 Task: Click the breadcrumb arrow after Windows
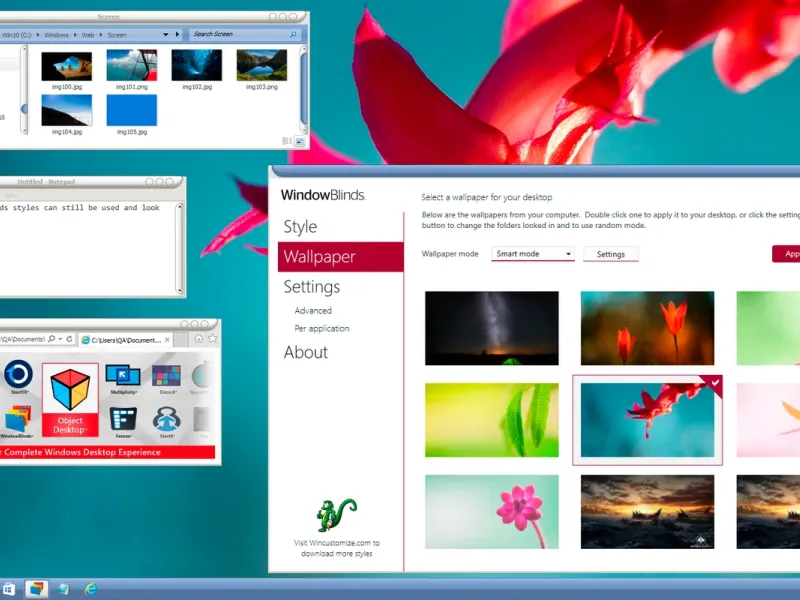point(75,35)
